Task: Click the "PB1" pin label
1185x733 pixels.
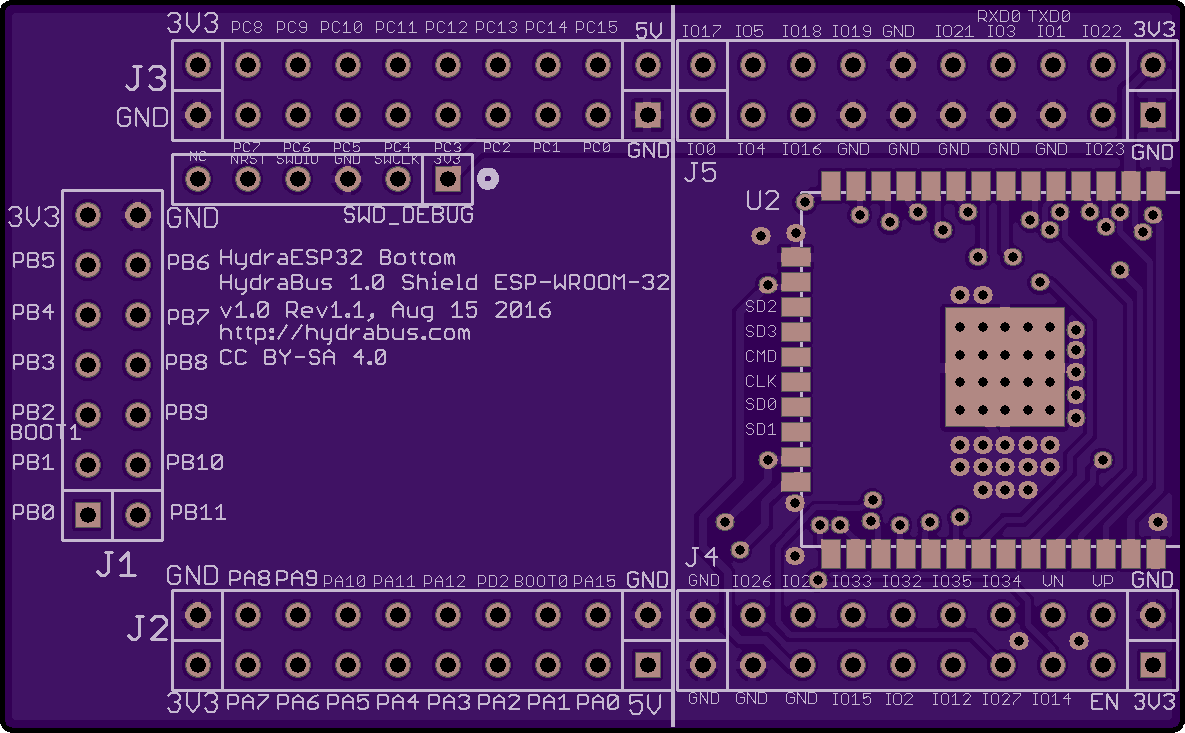Action: coord(33,462)
